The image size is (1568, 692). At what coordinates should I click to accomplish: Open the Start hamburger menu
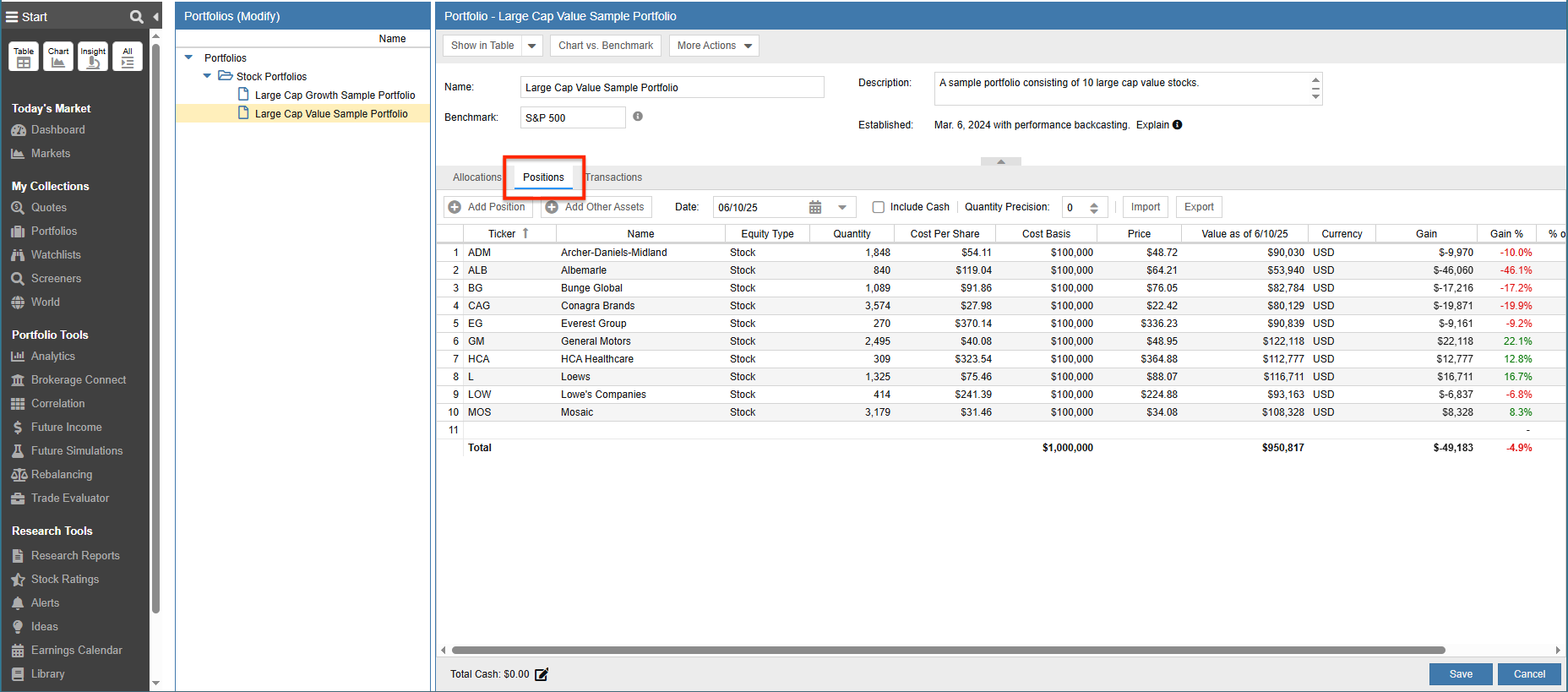pos(12,17)
